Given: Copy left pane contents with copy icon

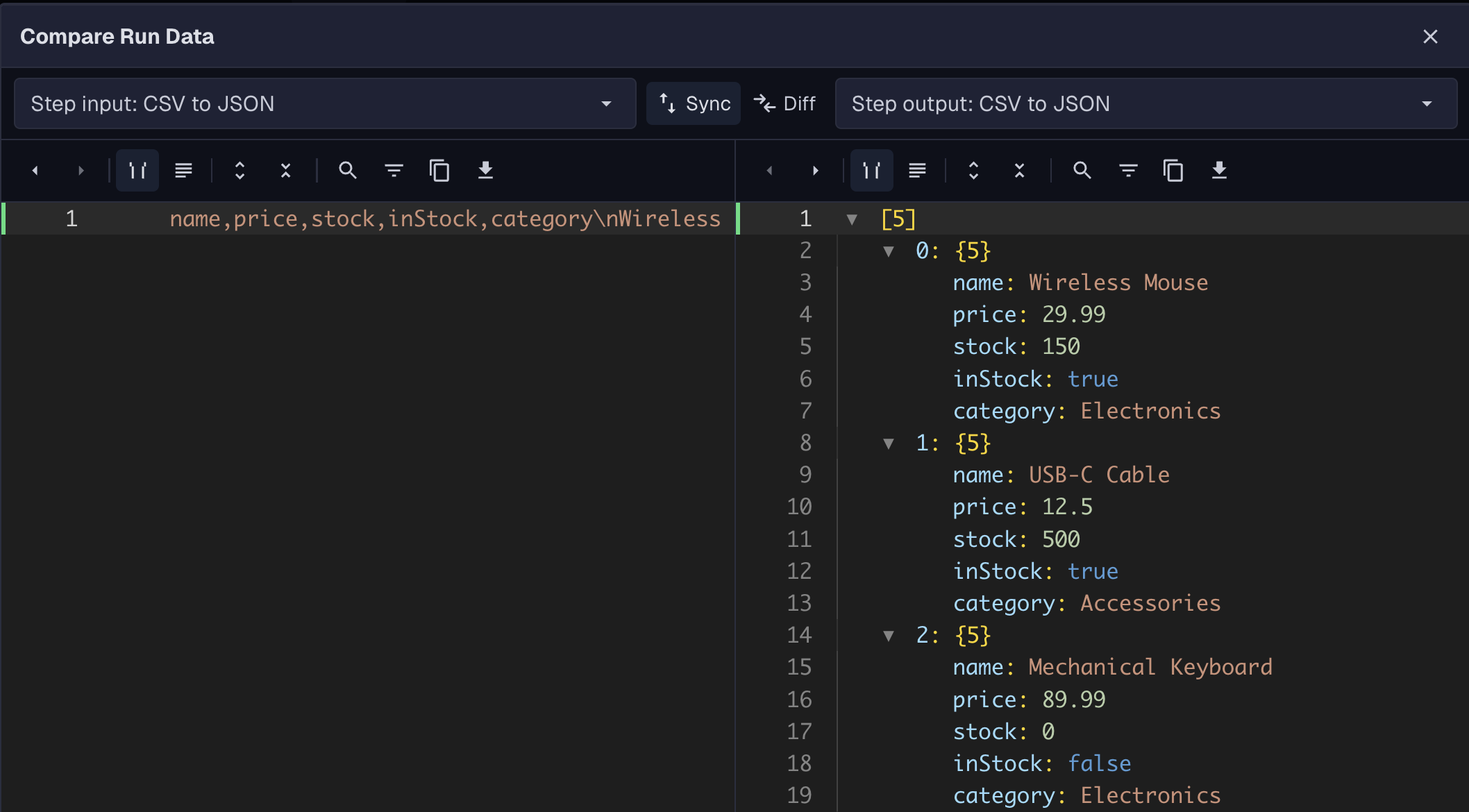Looking at the screenshot, I should 439,170.
